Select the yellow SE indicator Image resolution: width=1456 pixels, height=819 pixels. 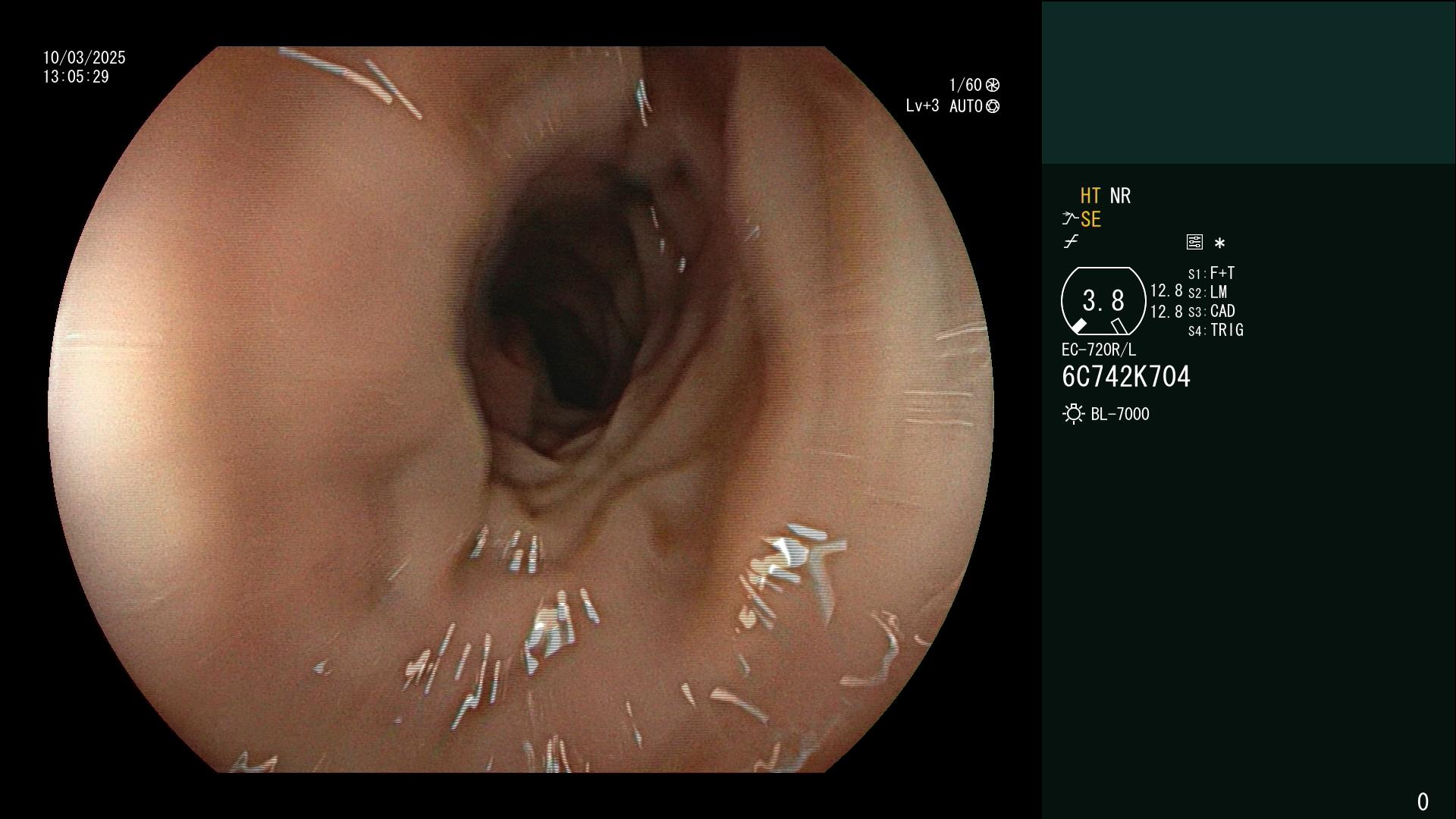1090,219
